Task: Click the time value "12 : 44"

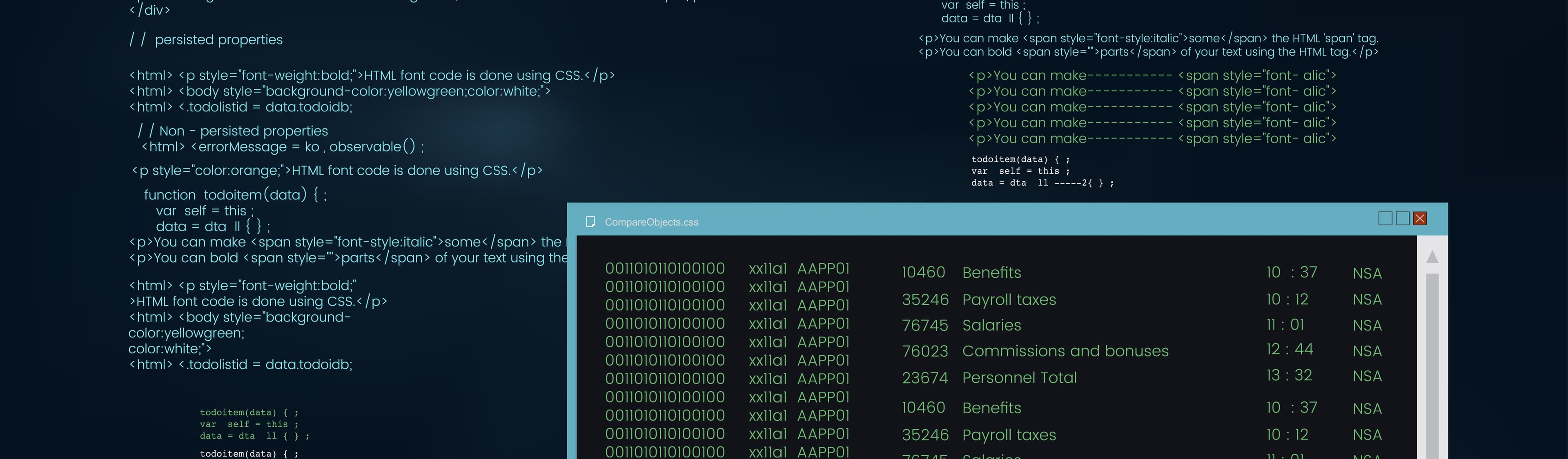Action: [x=1290, y=350]
